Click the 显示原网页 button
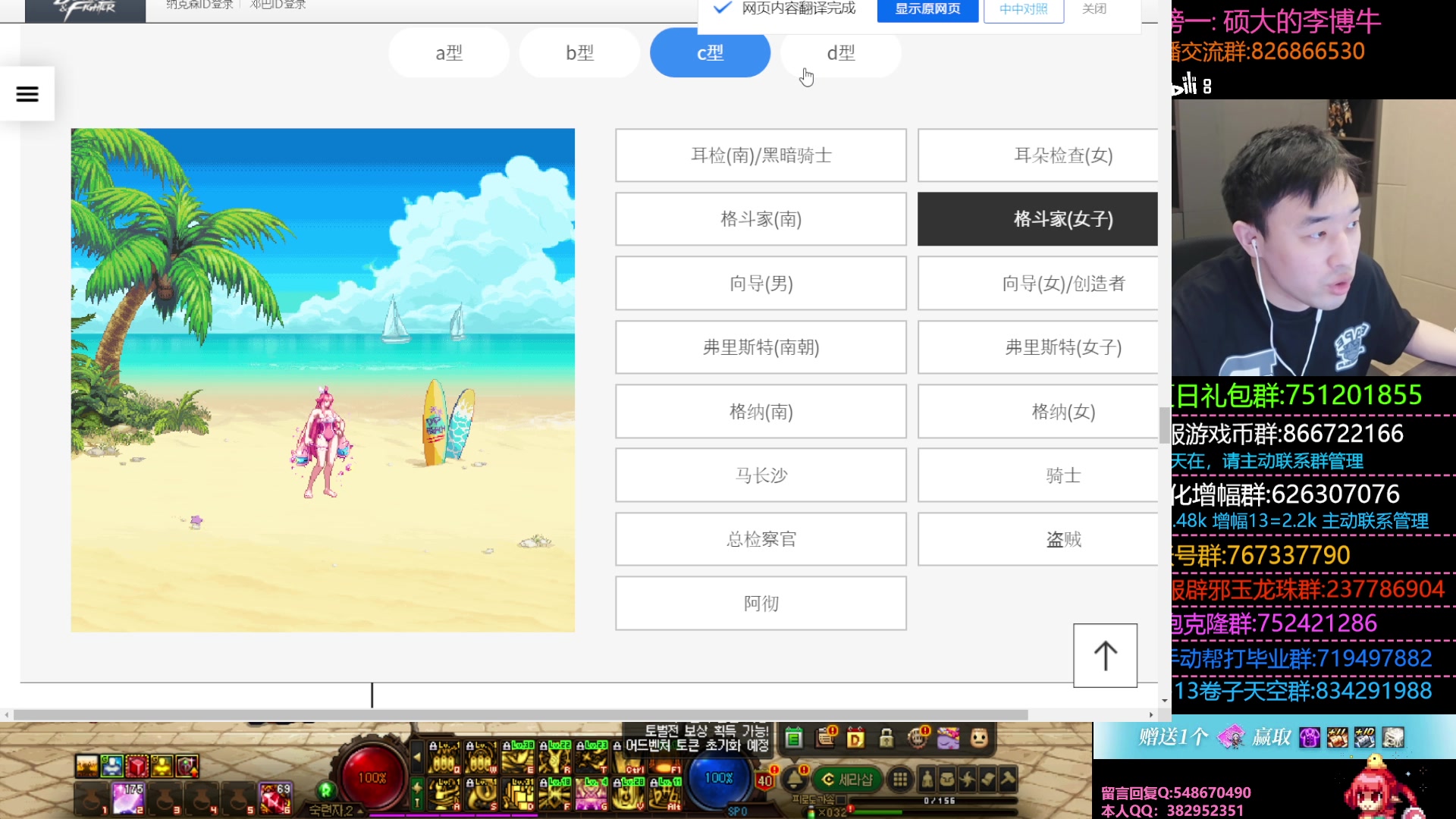Image resolution: width=1456 pixels, height=819 pixels. click(927, 9)
